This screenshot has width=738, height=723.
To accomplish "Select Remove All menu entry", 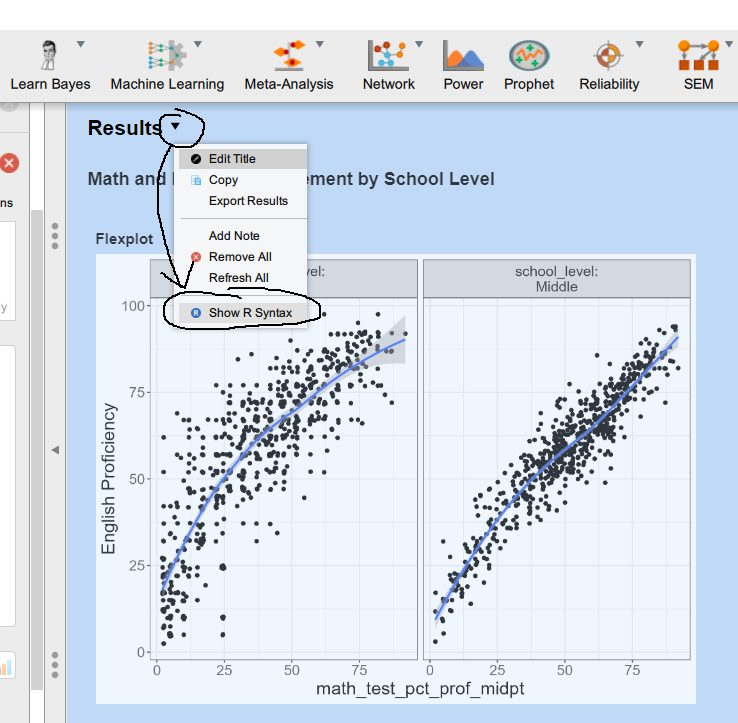I will click(243, 257).
